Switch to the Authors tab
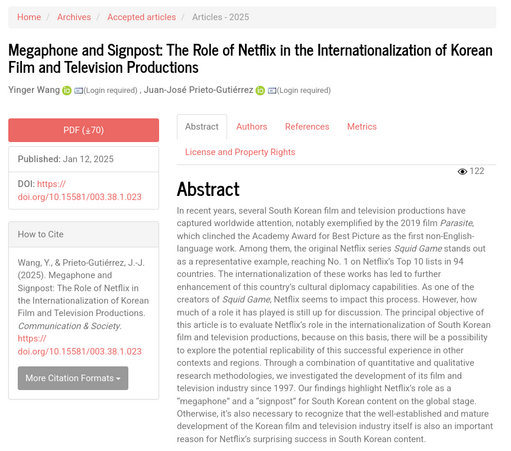 click(252, 127)
